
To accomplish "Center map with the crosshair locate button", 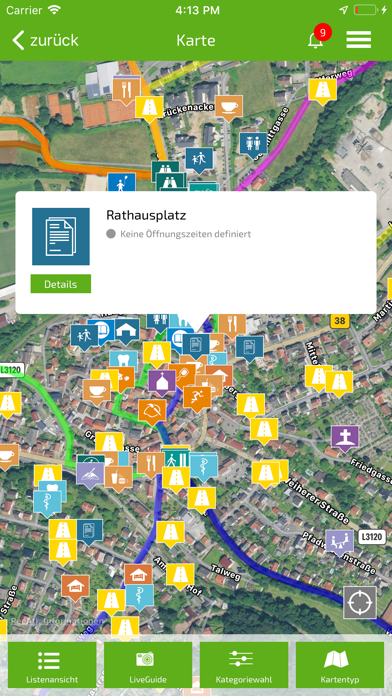I will [360, 603].
